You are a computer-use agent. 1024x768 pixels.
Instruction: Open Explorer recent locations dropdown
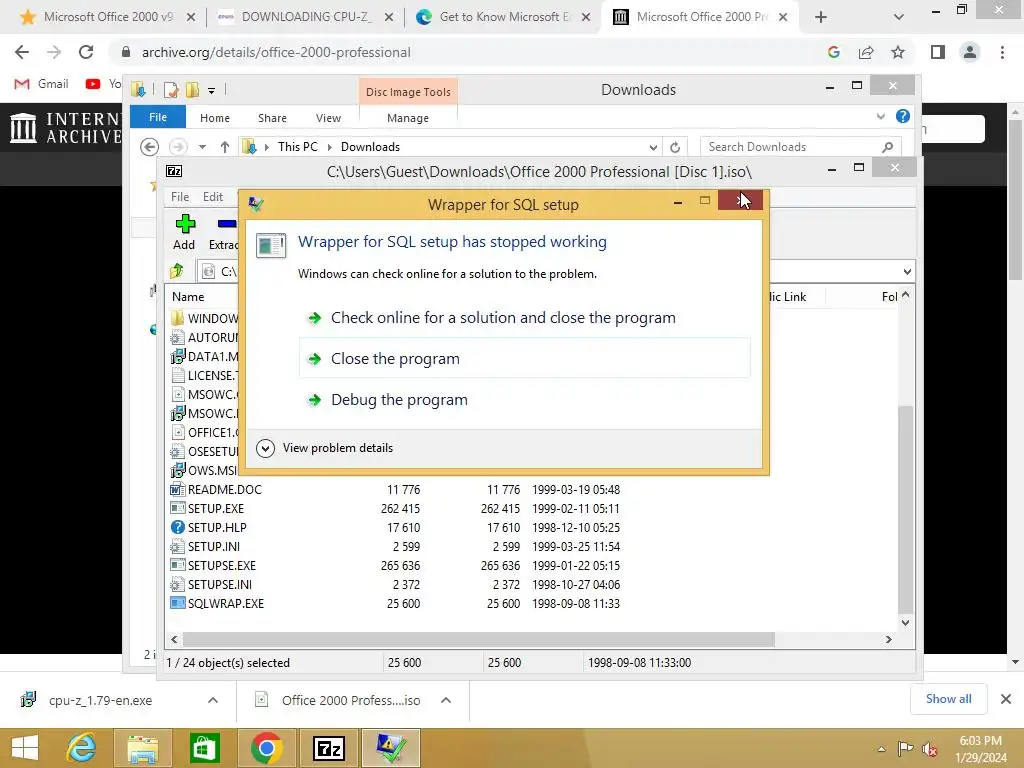202,147
